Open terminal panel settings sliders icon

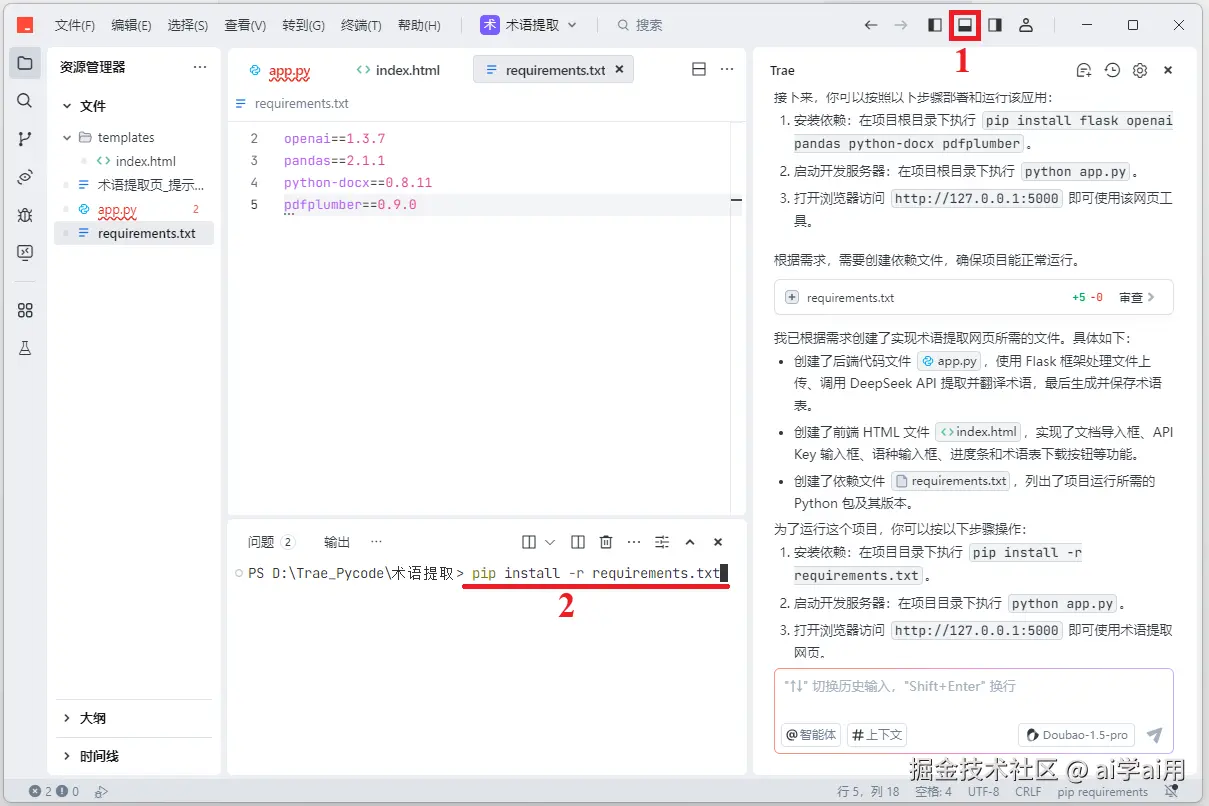[662, 542]
